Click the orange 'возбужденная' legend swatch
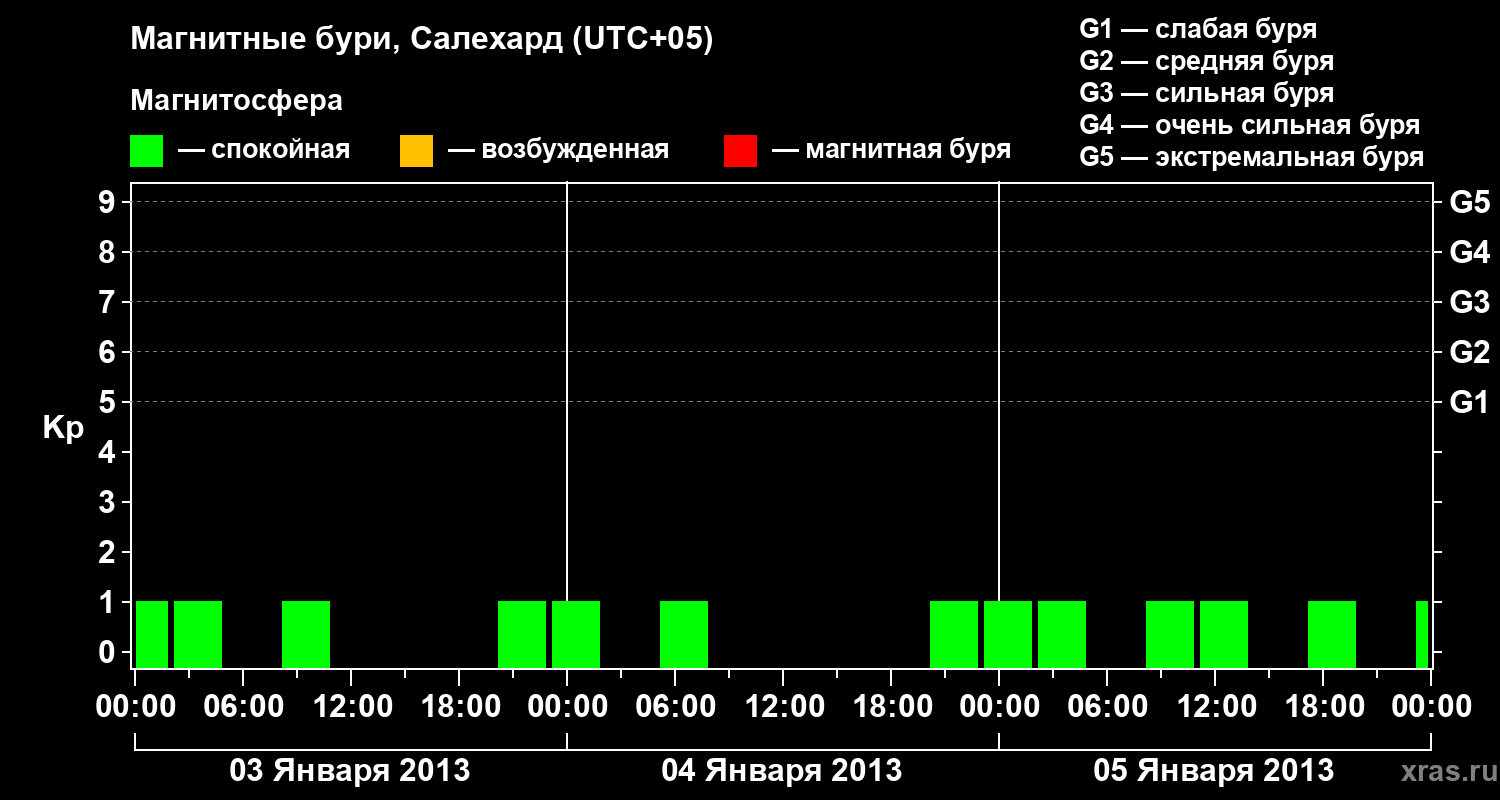 pos(416,151)
